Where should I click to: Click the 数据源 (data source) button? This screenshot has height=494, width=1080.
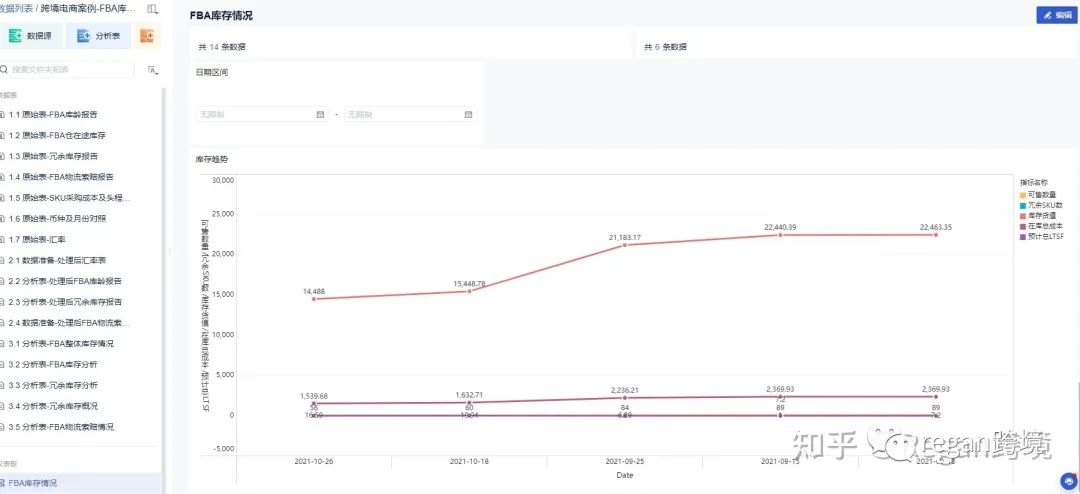pyautogui.click(x=30, y=36)
